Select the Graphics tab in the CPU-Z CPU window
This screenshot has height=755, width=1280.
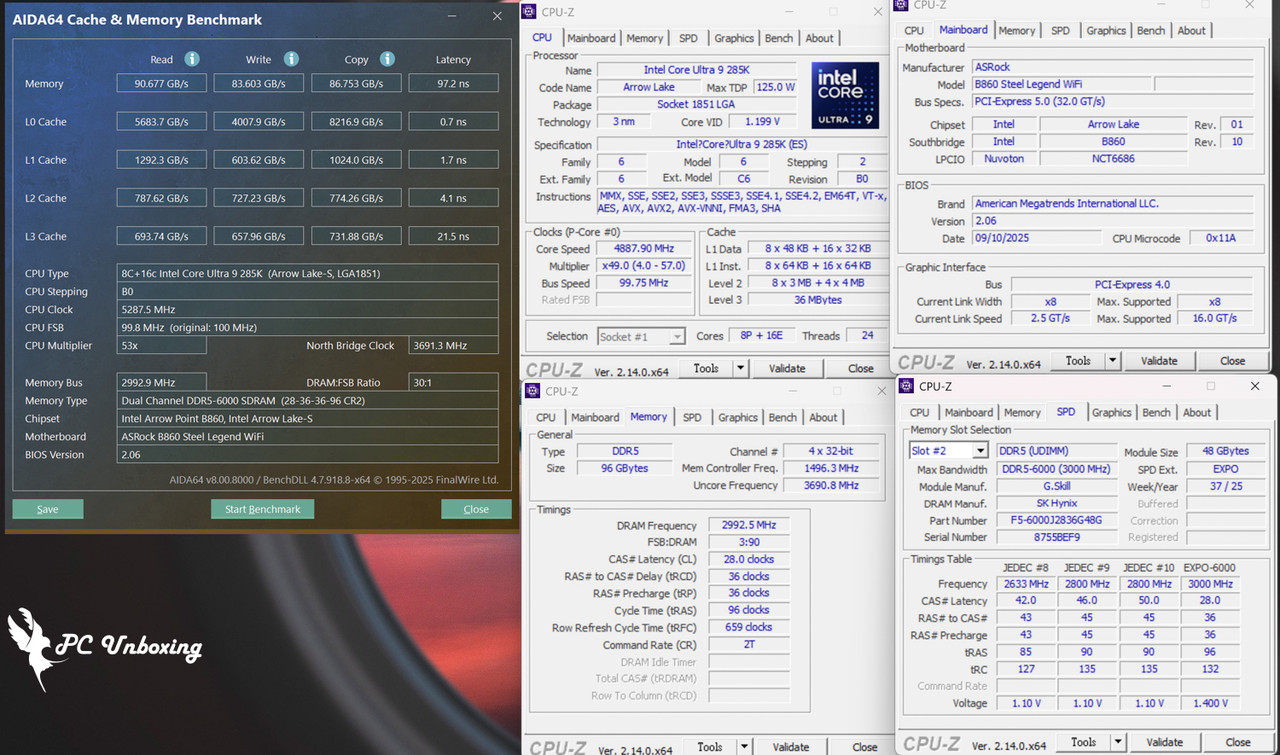(x=734, y=38)
